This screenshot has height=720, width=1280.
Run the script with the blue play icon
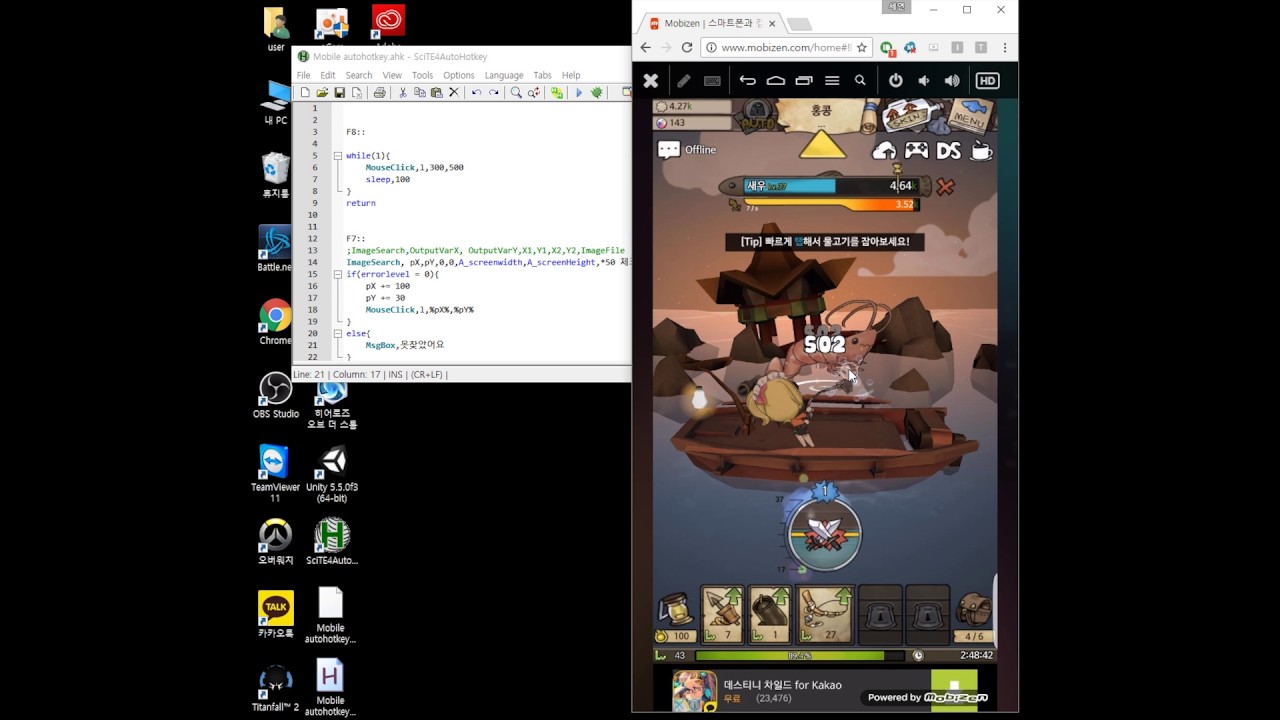578,92
